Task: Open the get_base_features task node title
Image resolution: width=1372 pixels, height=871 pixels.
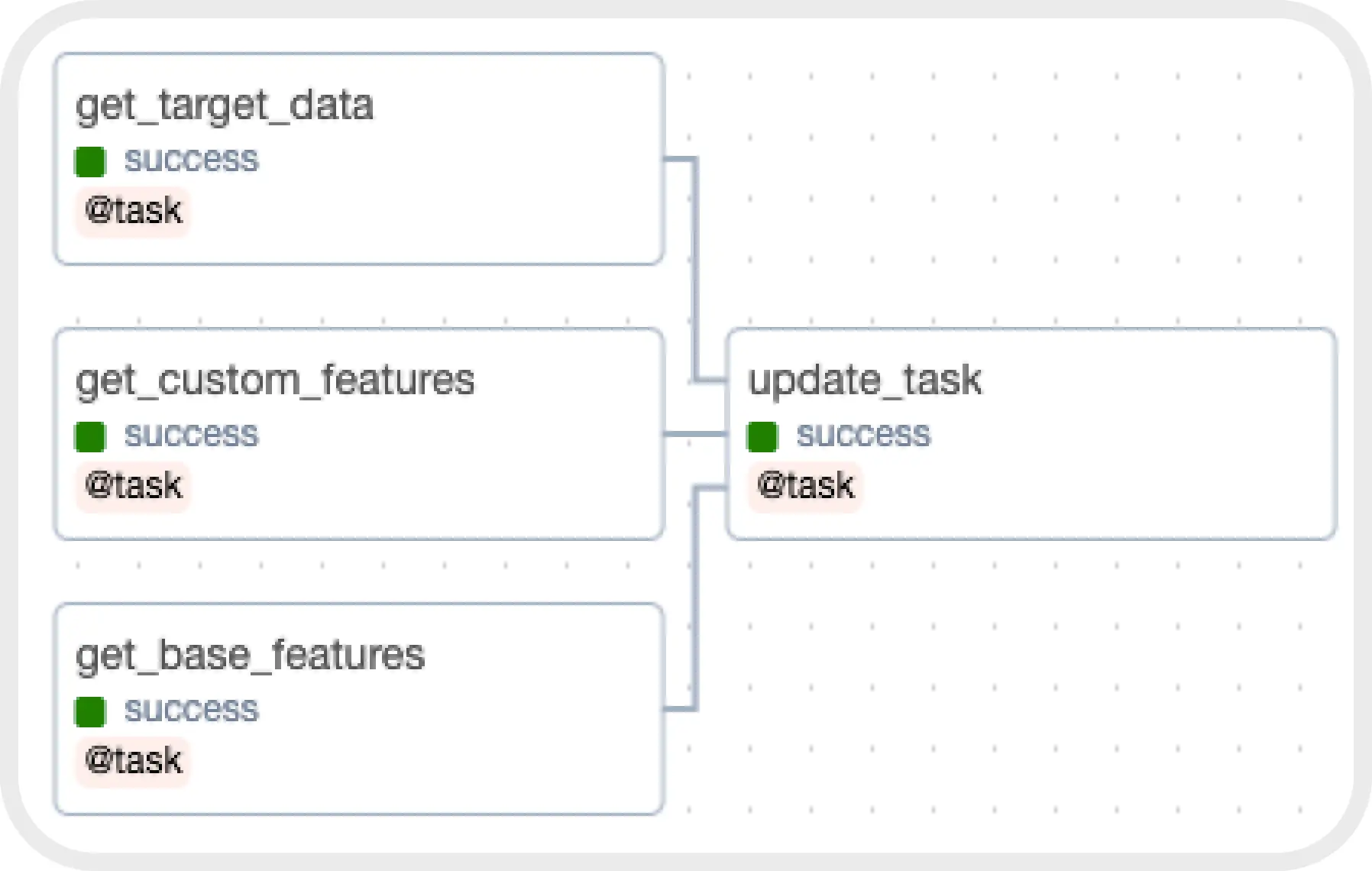Action: tap(250, 656)
